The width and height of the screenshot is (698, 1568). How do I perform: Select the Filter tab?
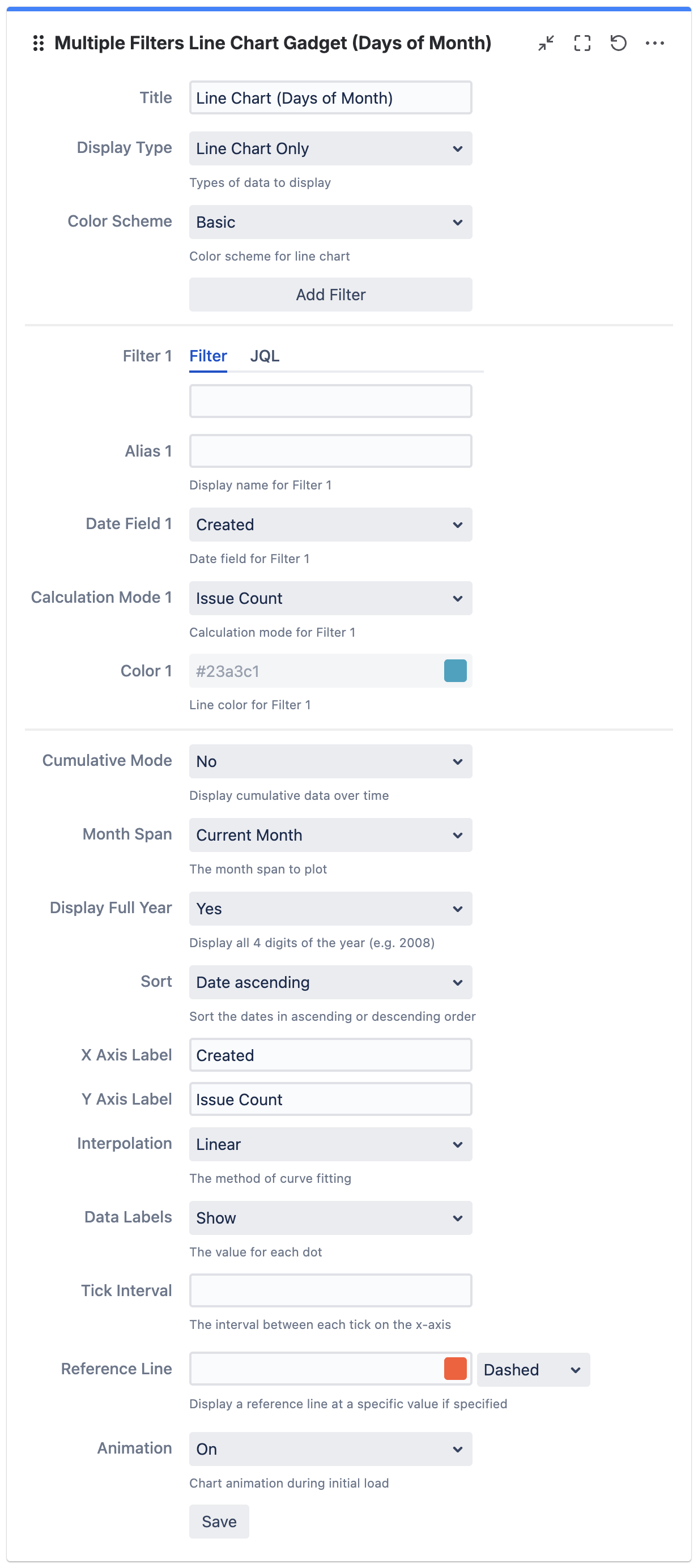click(208, 356)
